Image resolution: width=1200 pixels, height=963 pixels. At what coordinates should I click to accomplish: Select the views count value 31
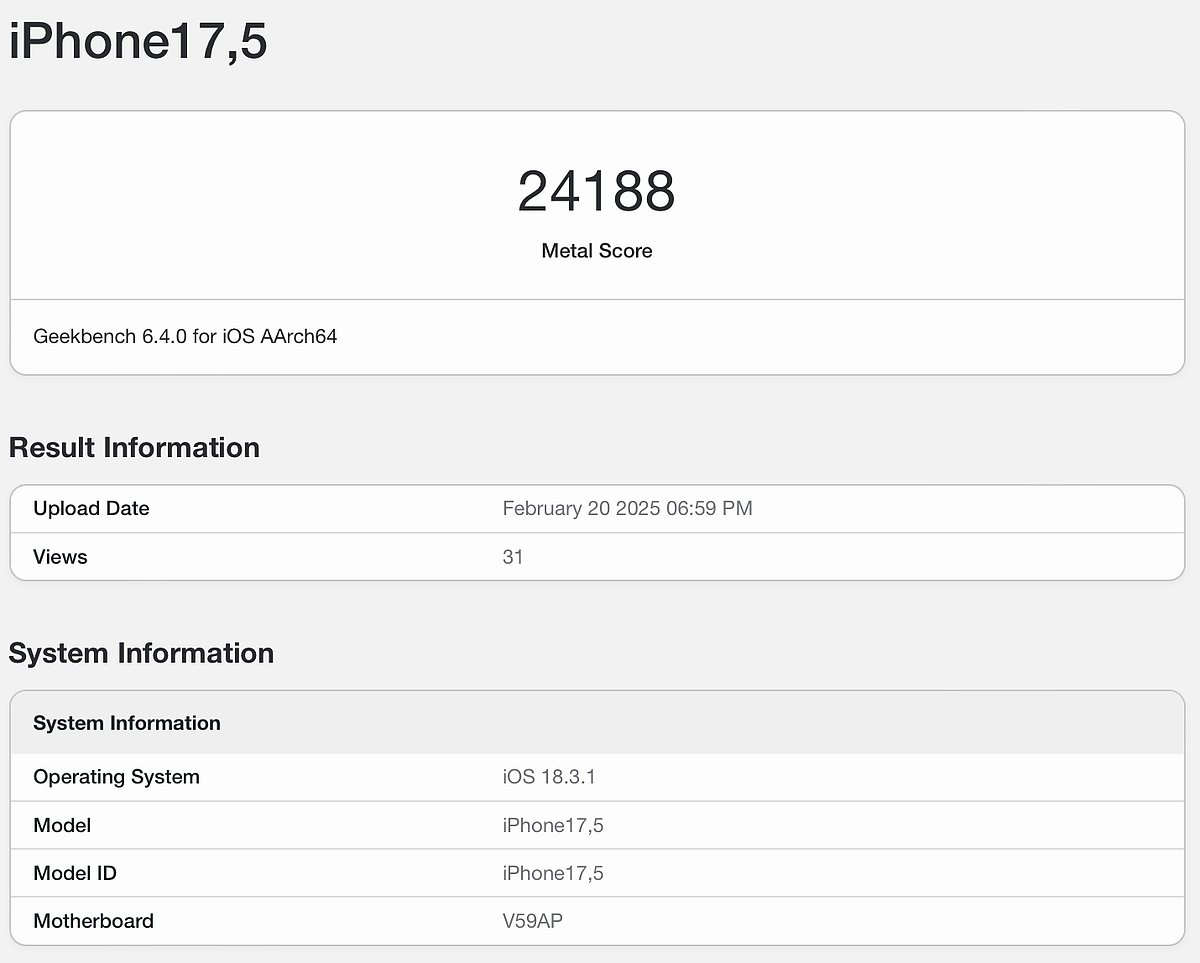tap(512, 557)
